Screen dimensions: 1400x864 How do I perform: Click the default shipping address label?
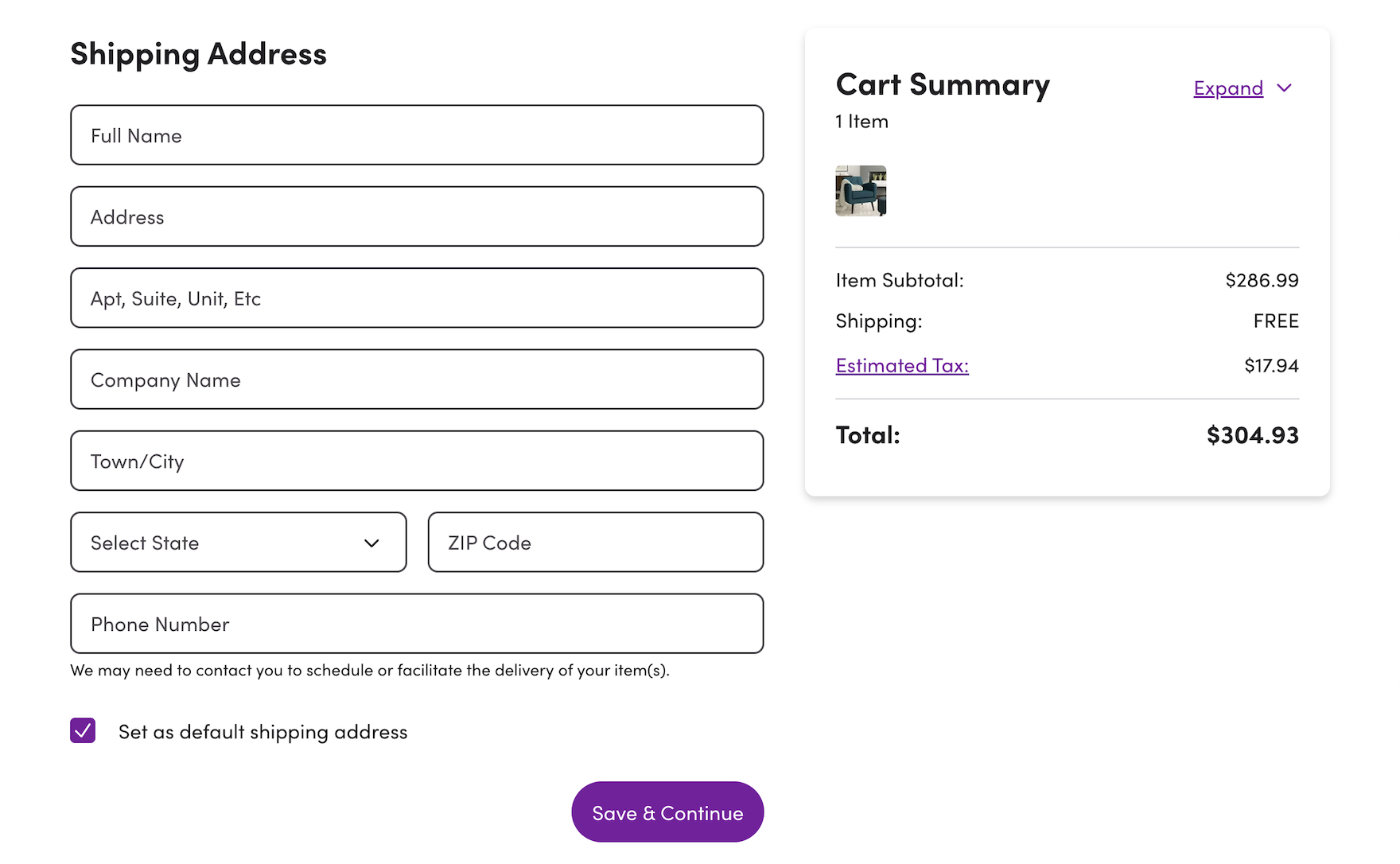coord(262,732)
